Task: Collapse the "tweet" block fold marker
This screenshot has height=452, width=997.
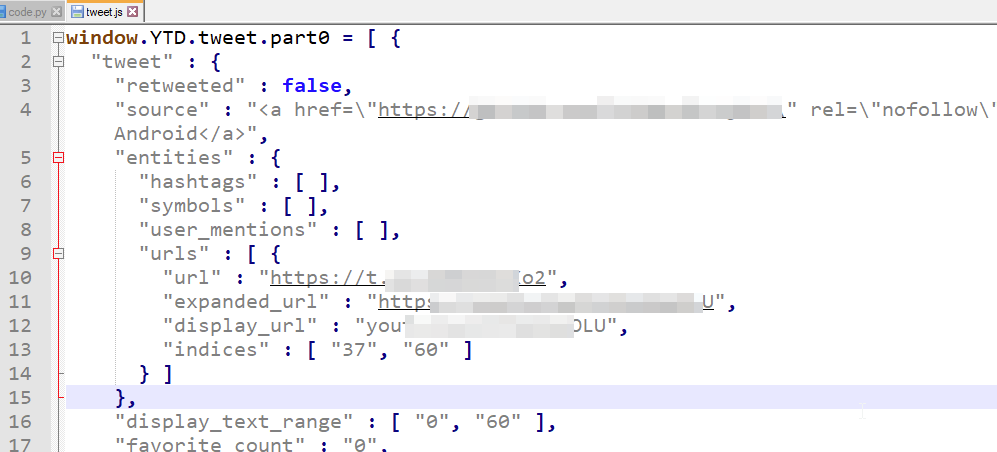Action: [58, 62]
